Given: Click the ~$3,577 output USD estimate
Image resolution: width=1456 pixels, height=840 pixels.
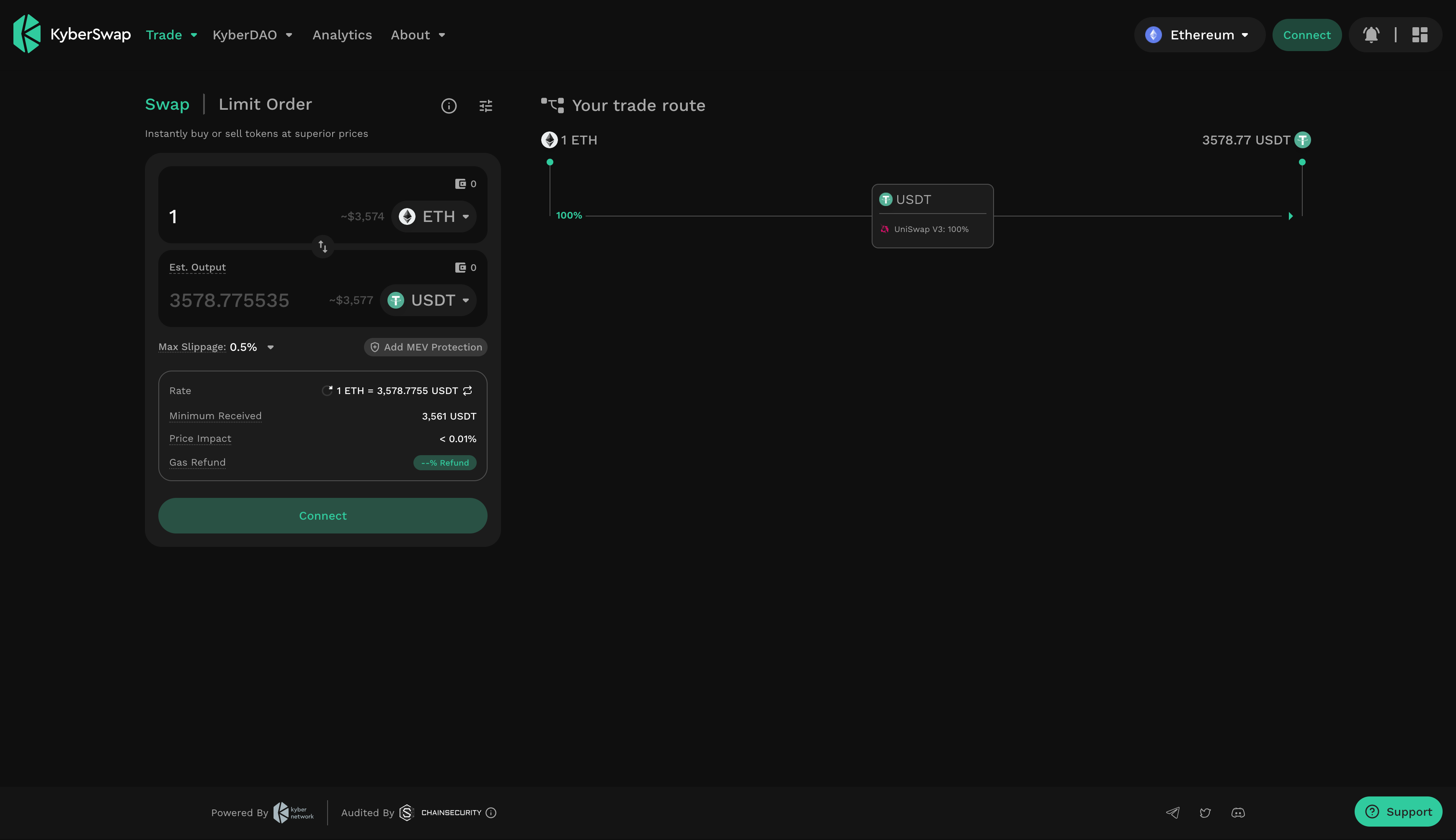Looking at the screenshot, I should pyautogui.click(x=351, y=301).
